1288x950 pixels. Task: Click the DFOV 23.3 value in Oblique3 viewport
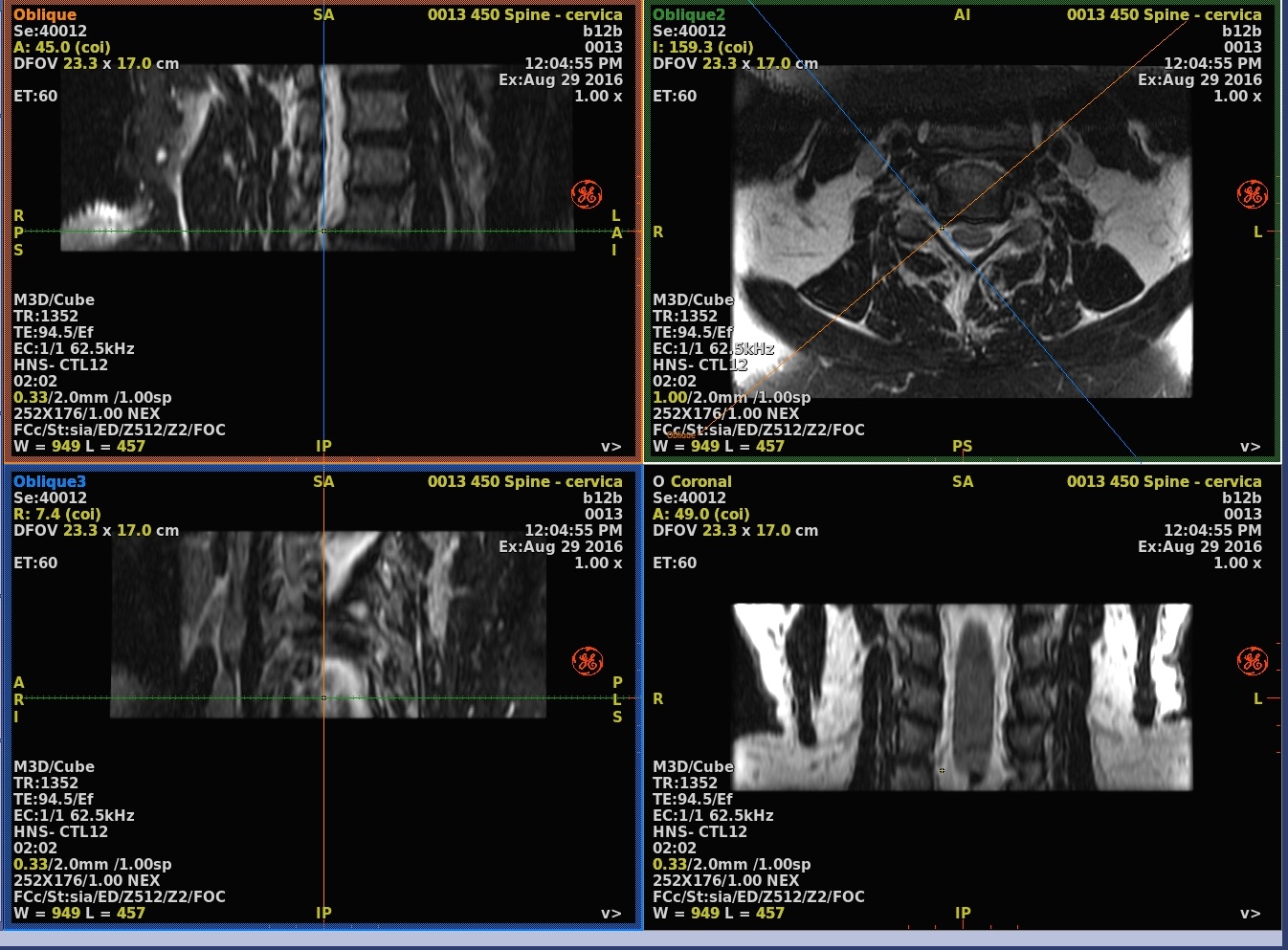[79, 530]
